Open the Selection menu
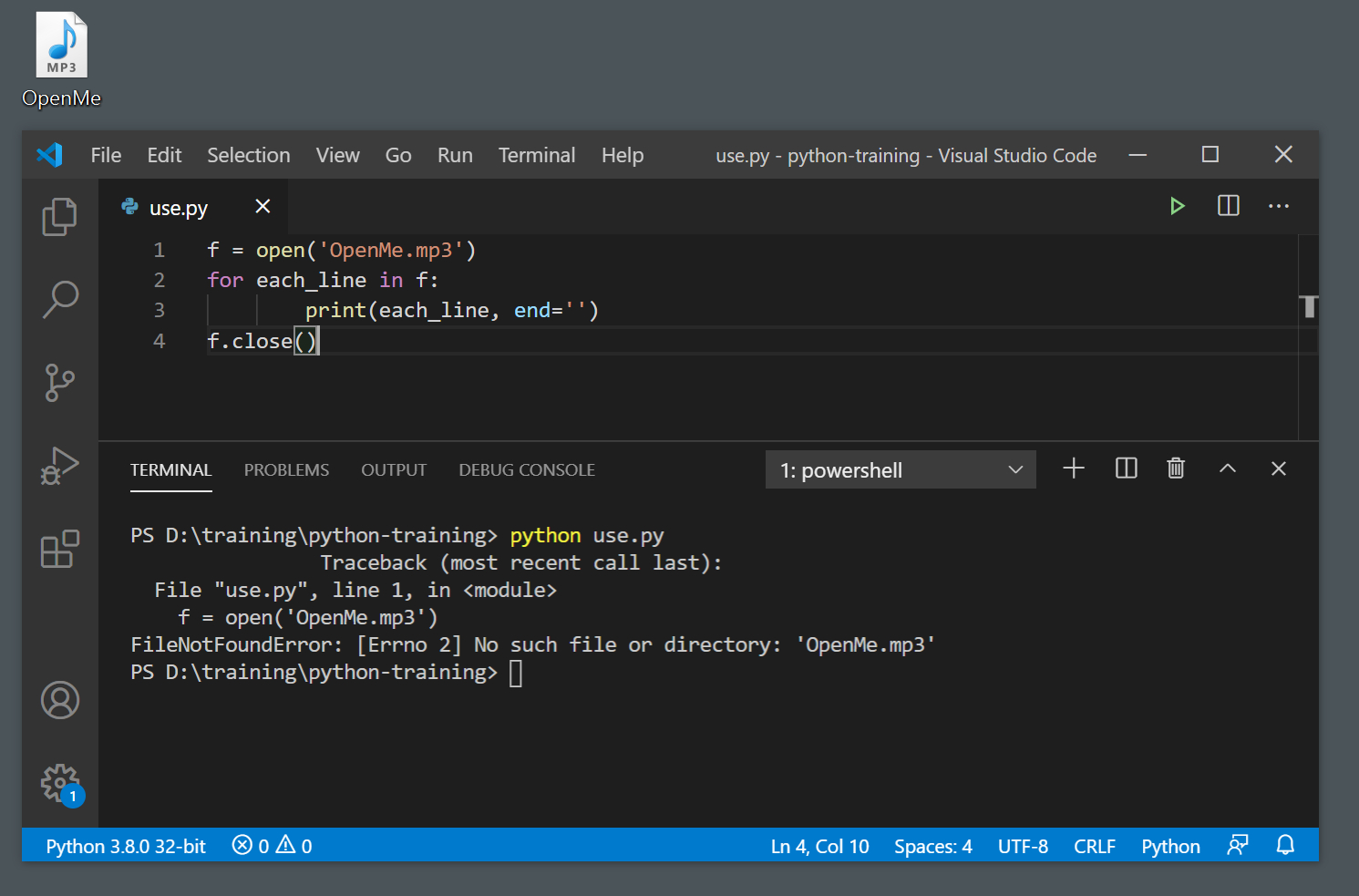Screen dimensions: 1359x896 pos(248,155)
